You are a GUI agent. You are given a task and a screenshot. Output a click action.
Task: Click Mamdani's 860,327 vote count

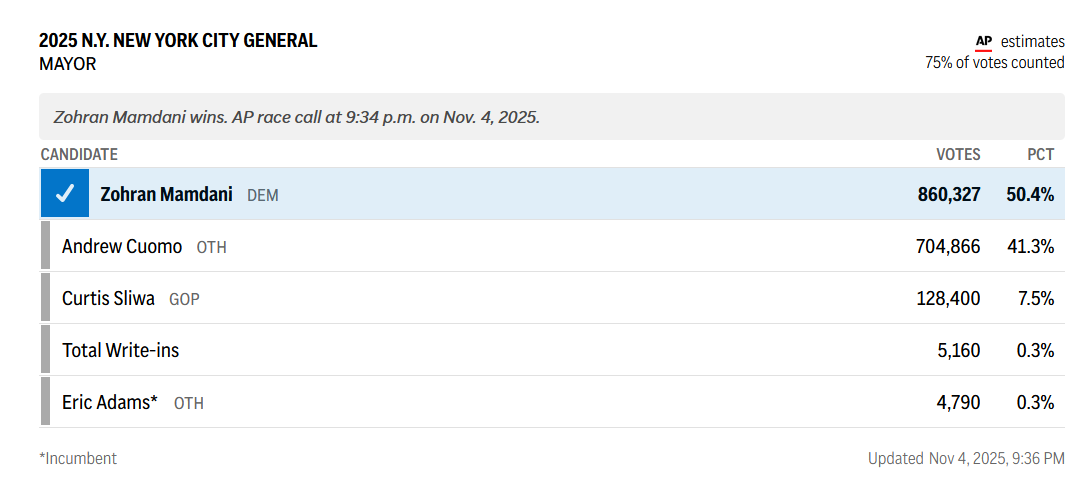949,194
